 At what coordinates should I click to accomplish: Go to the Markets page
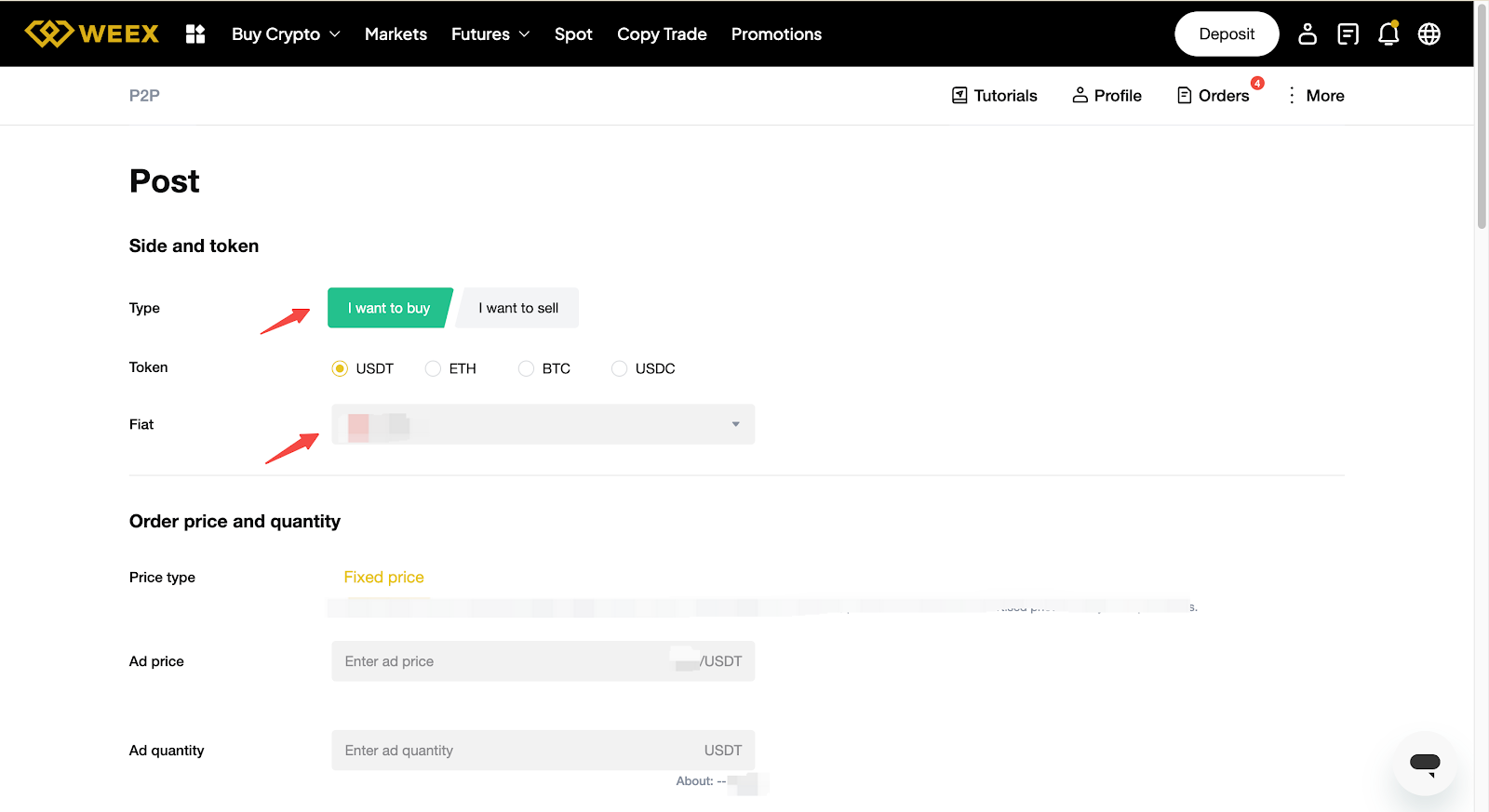[396, 33]
